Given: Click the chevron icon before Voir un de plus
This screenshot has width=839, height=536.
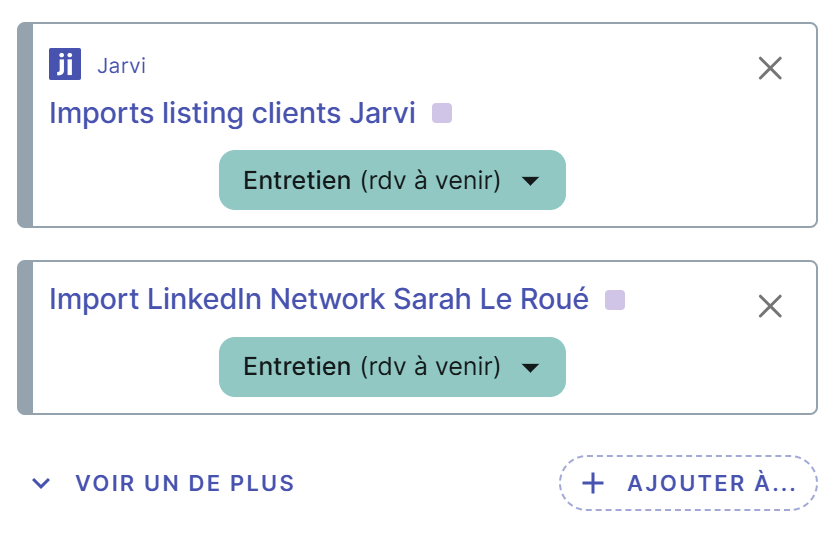Looking at the screenshot, I should (41, 484).
